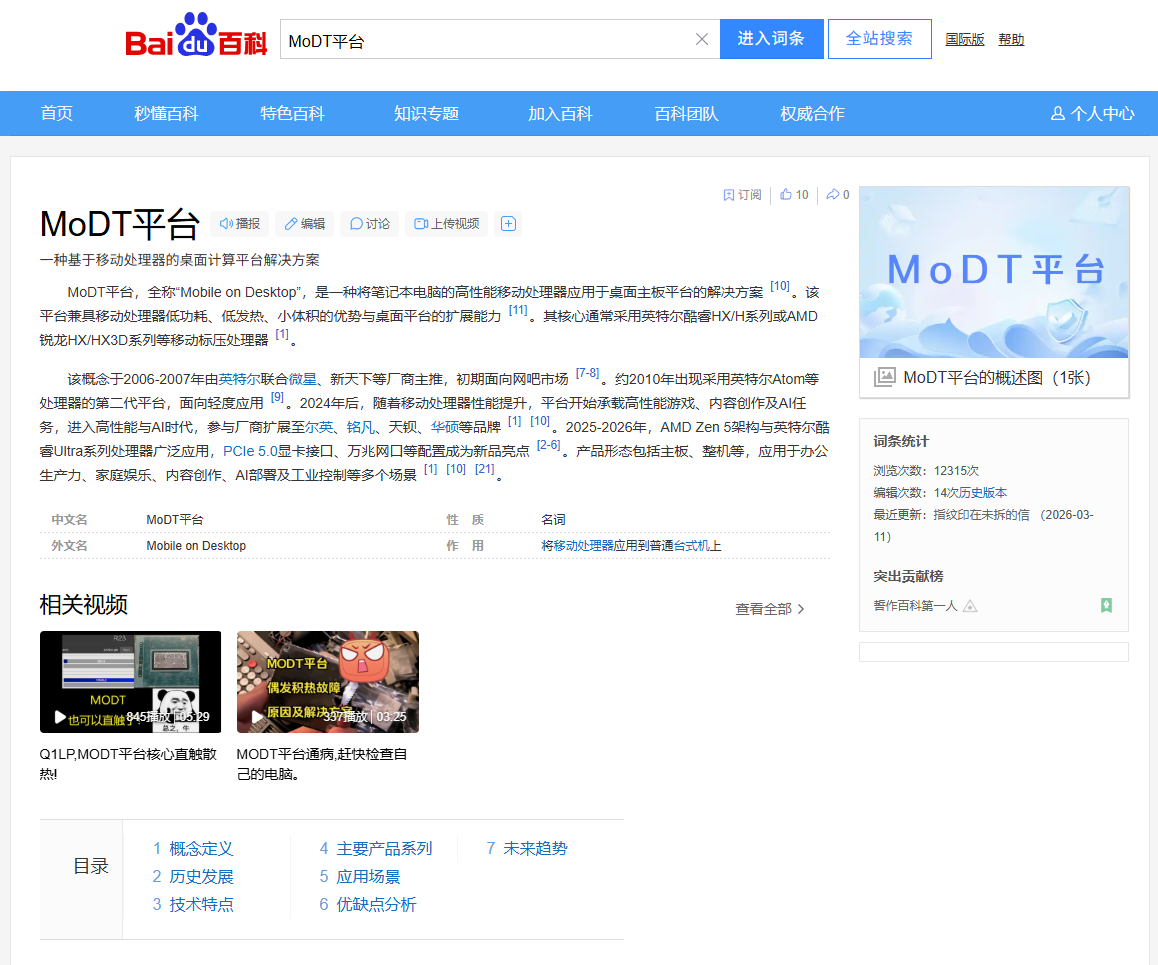Open 百科团队 navigation item

click(x=686, y=114)
